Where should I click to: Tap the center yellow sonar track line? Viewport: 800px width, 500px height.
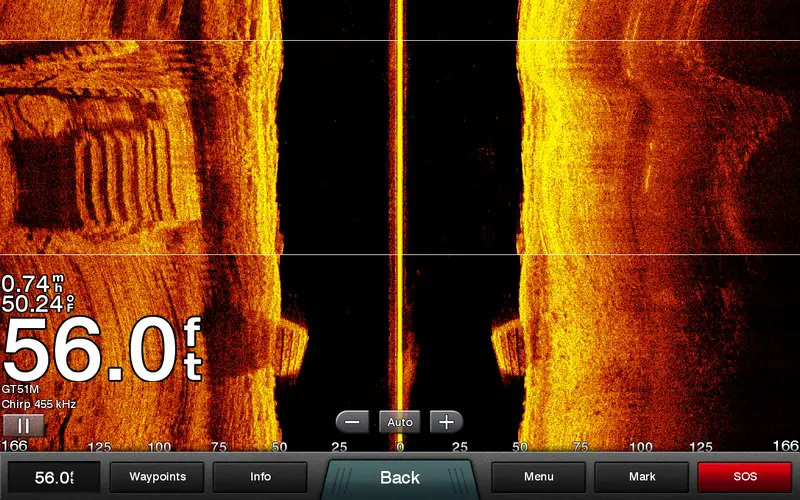pyautogui.click(x=399, y=200)
